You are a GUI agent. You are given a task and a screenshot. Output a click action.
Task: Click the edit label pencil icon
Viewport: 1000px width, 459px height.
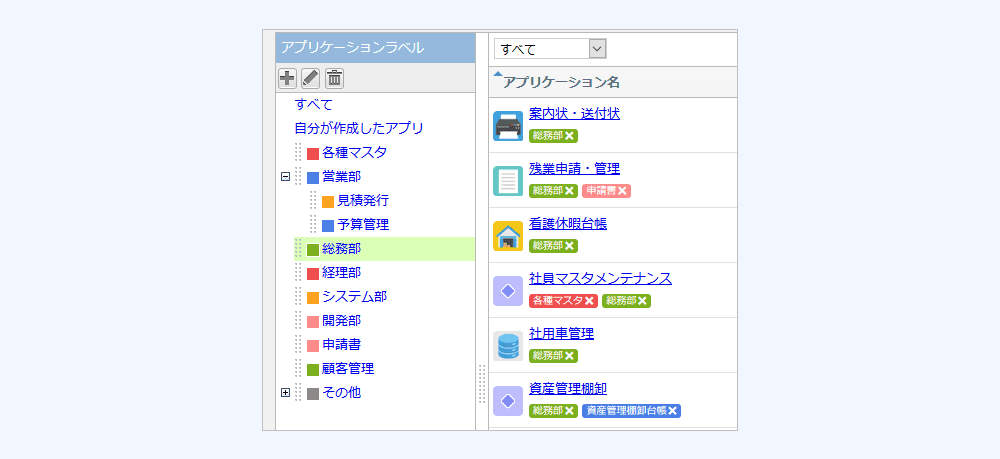pos(310,78)
